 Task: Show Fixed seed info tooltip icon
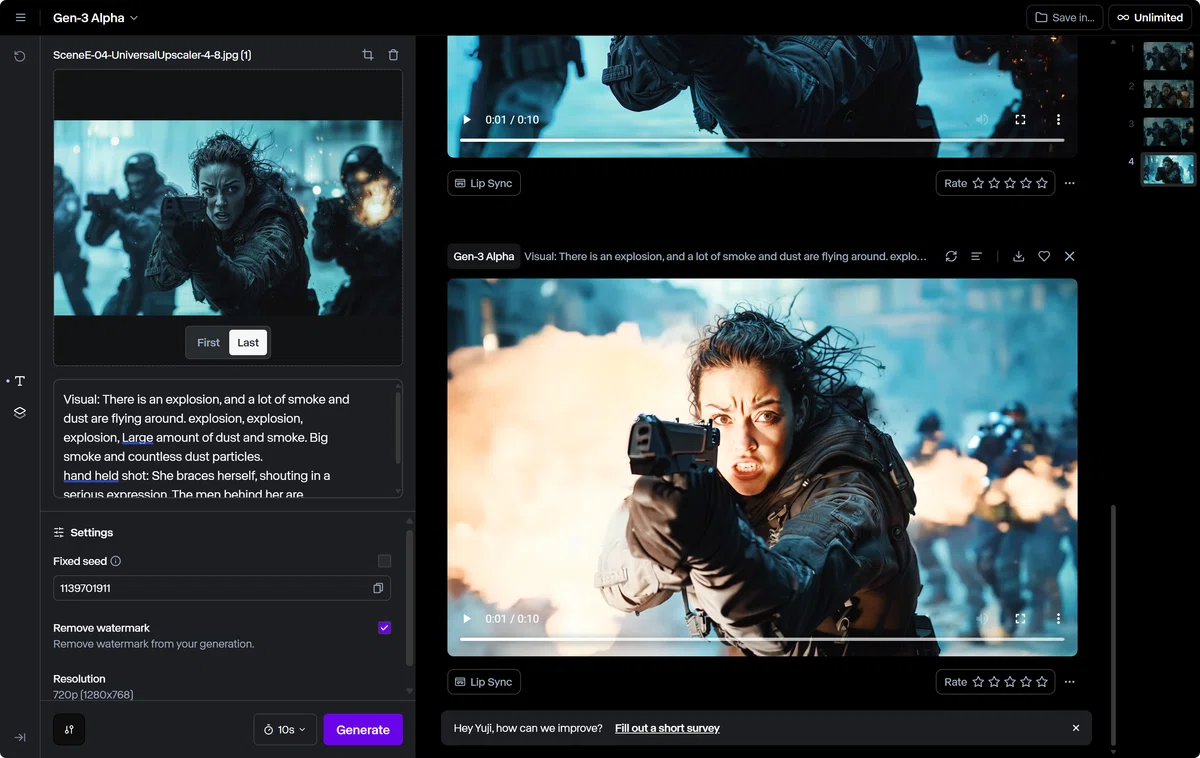[x=116, y=561]
